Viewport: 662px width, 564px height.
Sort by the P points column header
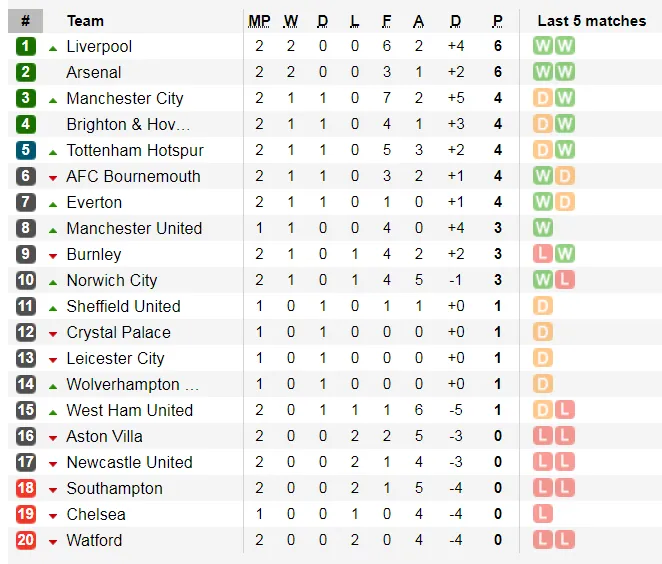click(x=497, y=21)
